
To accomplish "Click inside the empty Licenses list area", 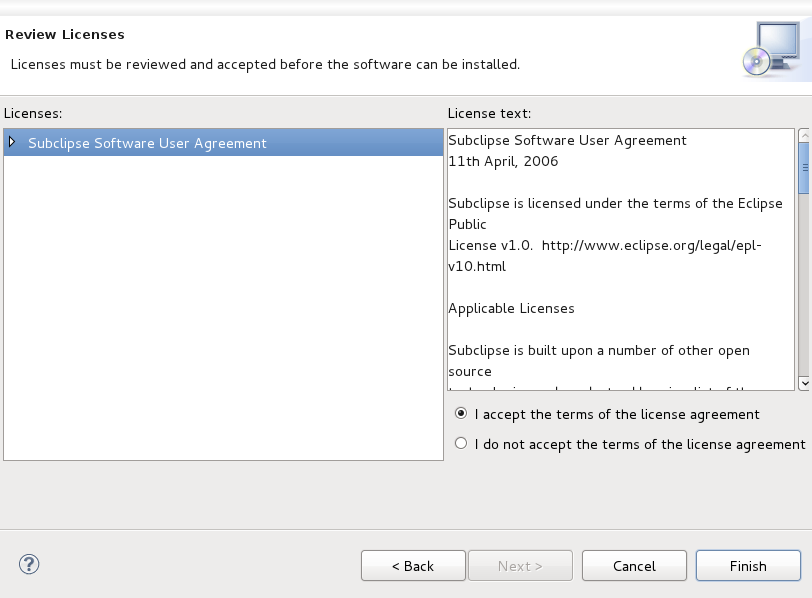I will (x=223, y=308).
